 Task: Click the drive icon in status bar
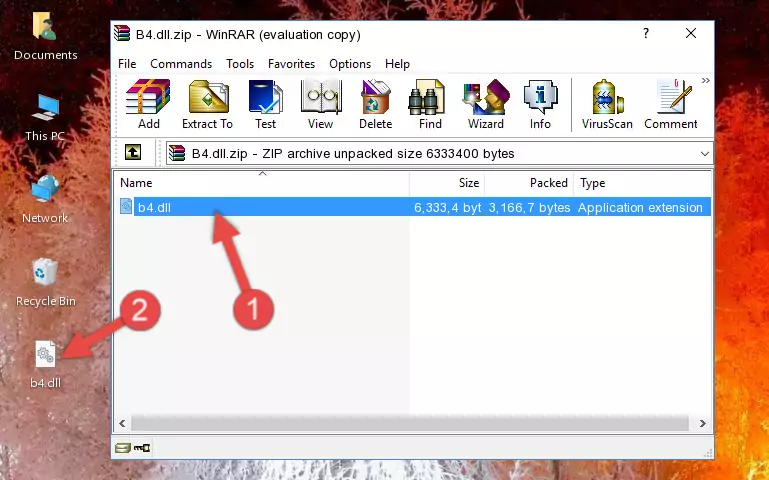[122, 448]
